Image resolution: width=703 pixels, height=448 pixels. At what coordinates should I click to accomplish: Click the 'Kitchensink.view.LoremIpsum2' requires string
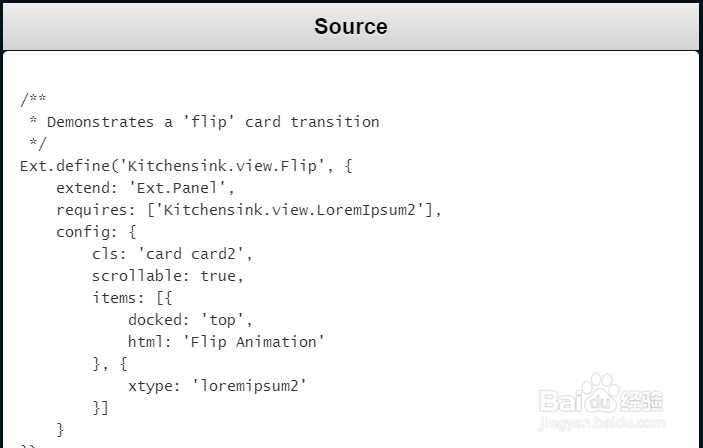(297, 210)
